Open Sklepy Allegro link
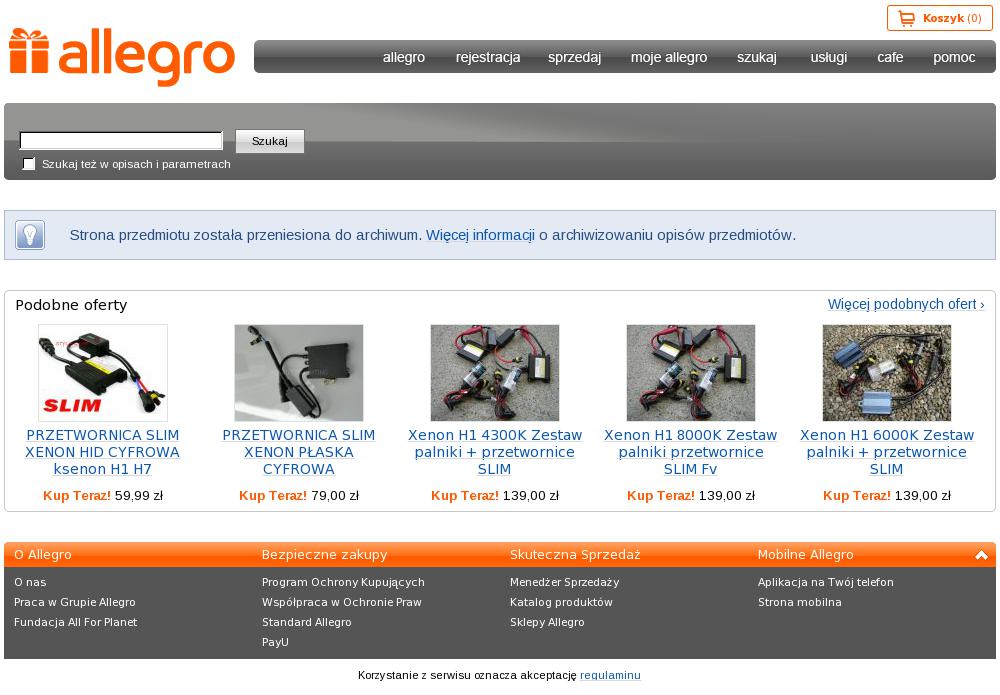The image size is (1000, 695). click(x=547, y=622)
